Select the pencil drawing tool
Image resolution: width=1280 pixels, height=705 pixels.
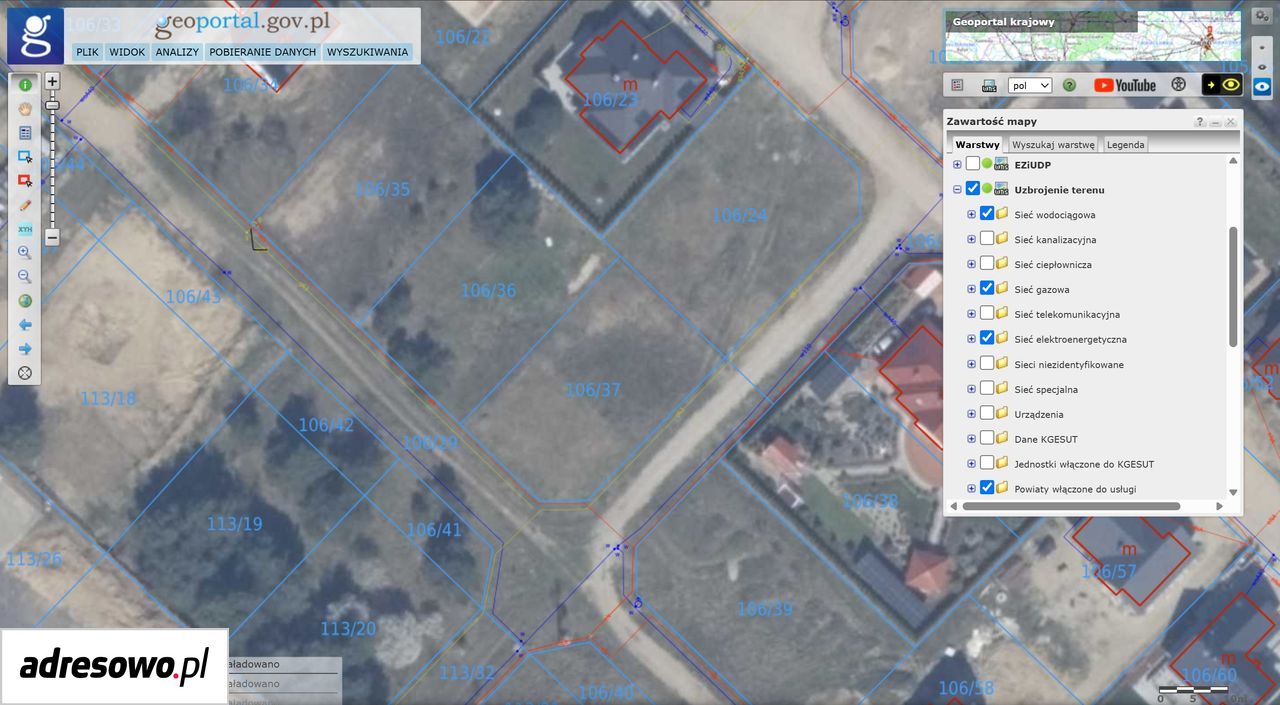pyautogui.click(x=25, y=204)
